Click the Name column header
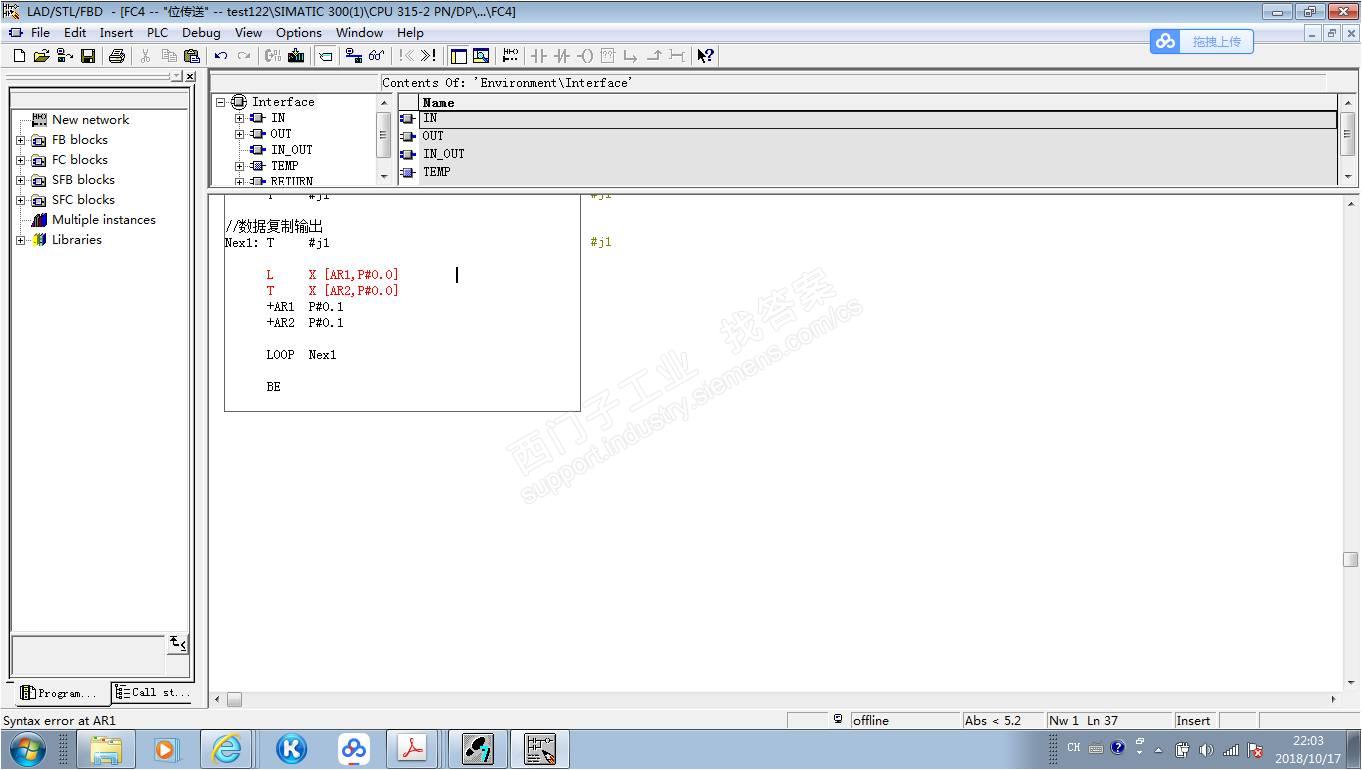1362x770 pixels. point(878,102)
